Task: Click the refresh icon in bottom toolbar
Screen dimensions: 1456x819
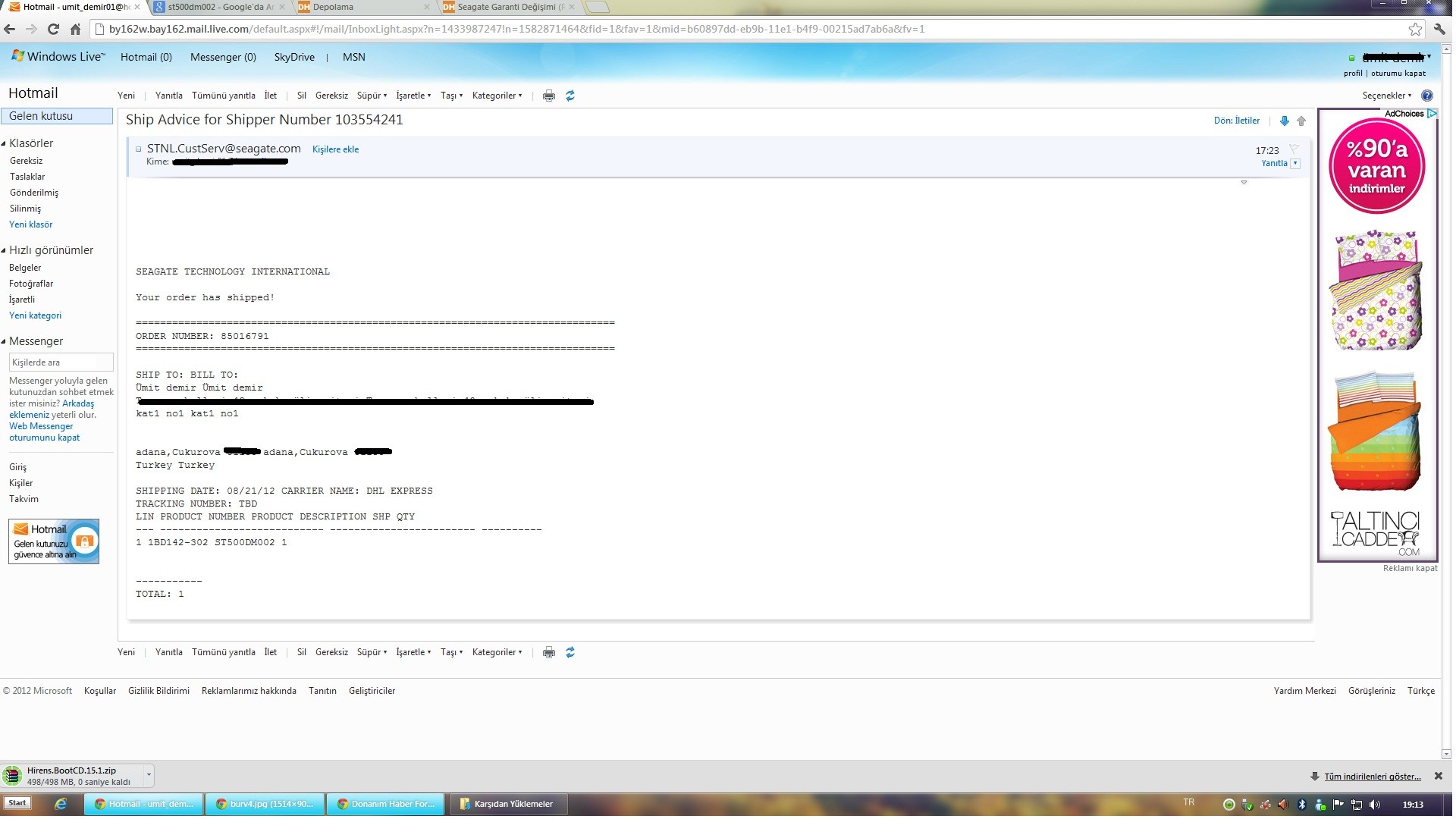Action: point(571,654)
